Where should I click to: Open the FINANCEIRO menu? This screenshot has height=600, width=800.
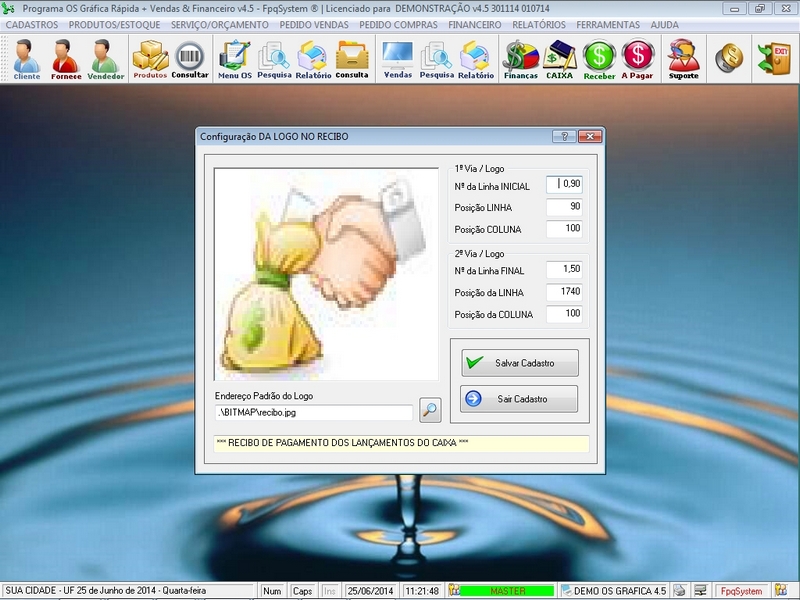475,24
